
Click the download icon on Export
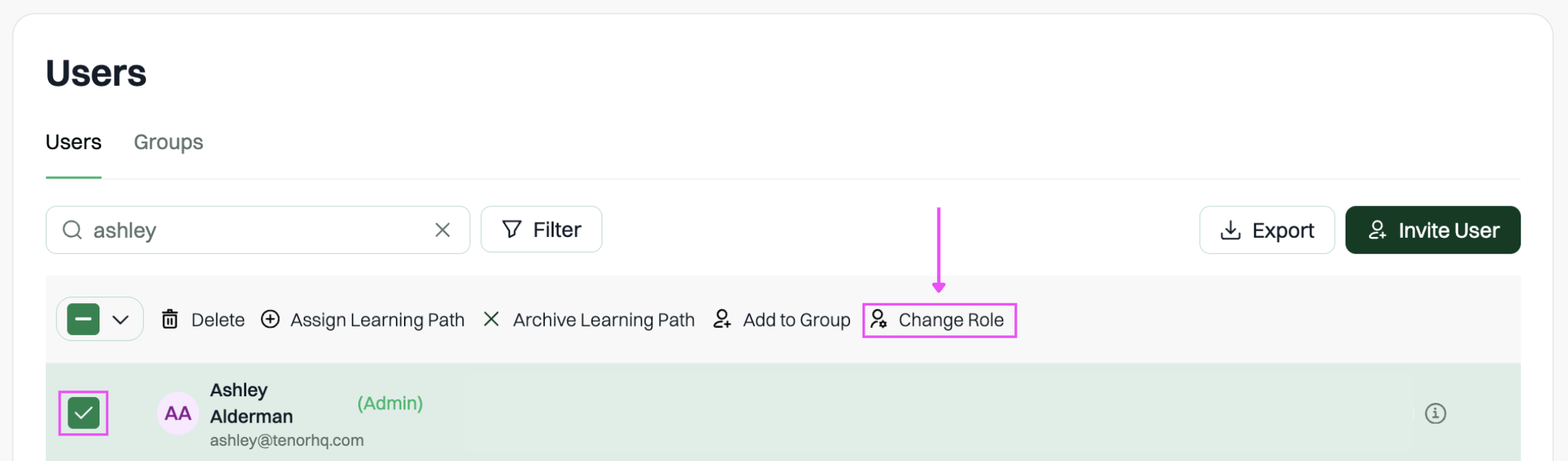pyautogui.click(x=1230, y=230)
